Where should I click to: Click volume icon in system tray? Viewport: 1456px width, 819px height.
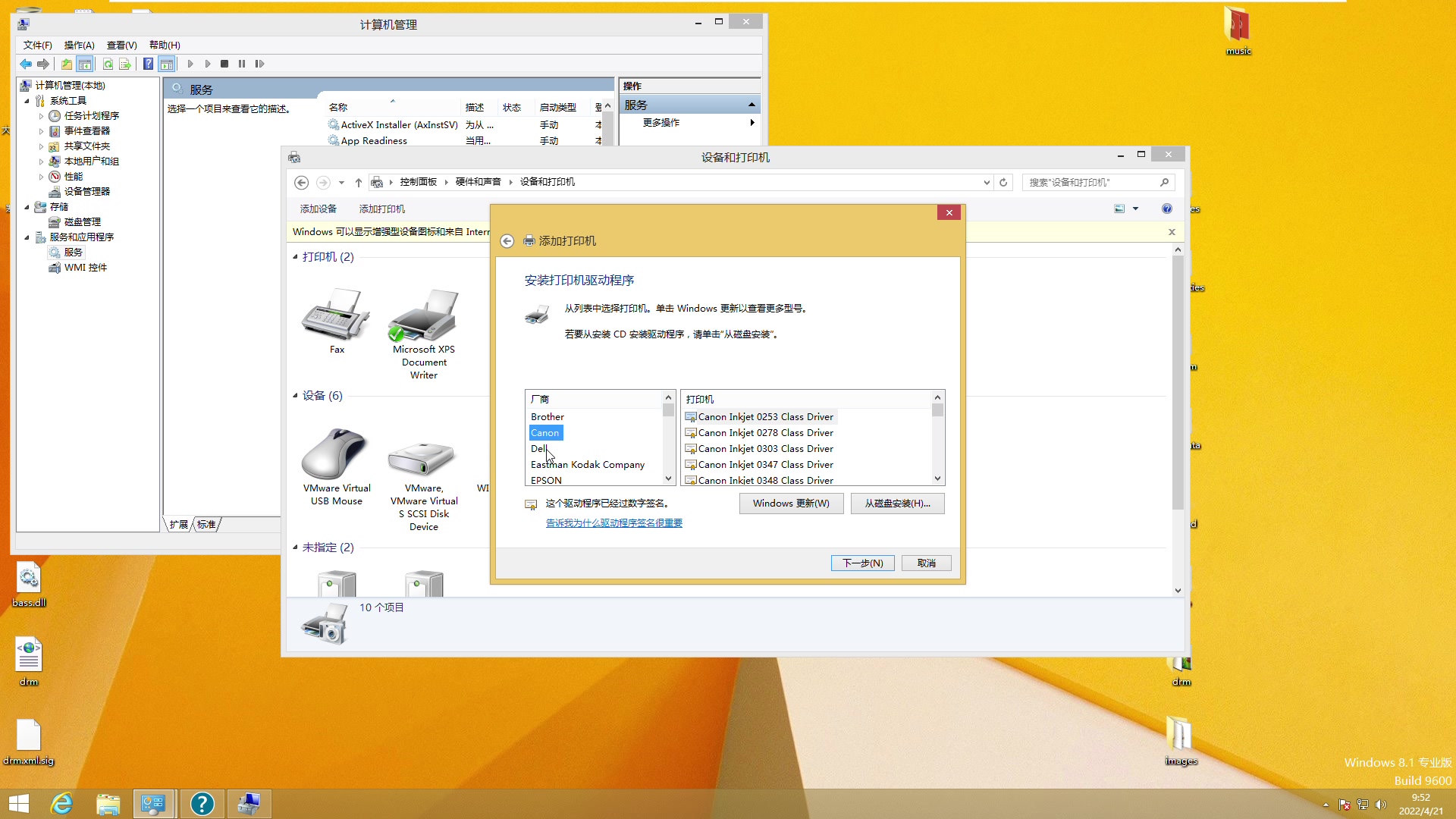coord(1381,805)
